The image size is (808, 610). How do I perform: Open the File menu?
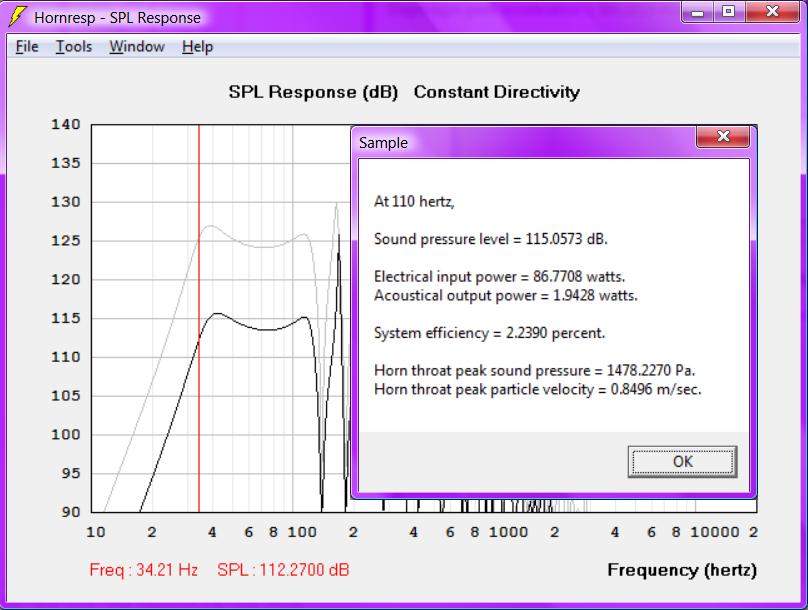27,47
